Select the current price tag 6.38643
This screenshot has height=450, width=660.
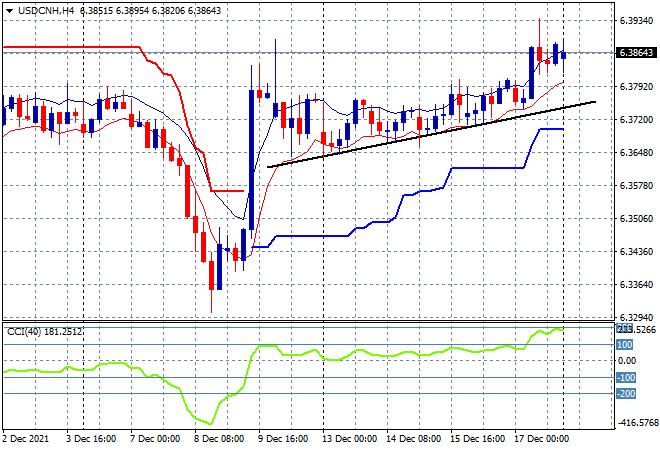tap(637, 53)
